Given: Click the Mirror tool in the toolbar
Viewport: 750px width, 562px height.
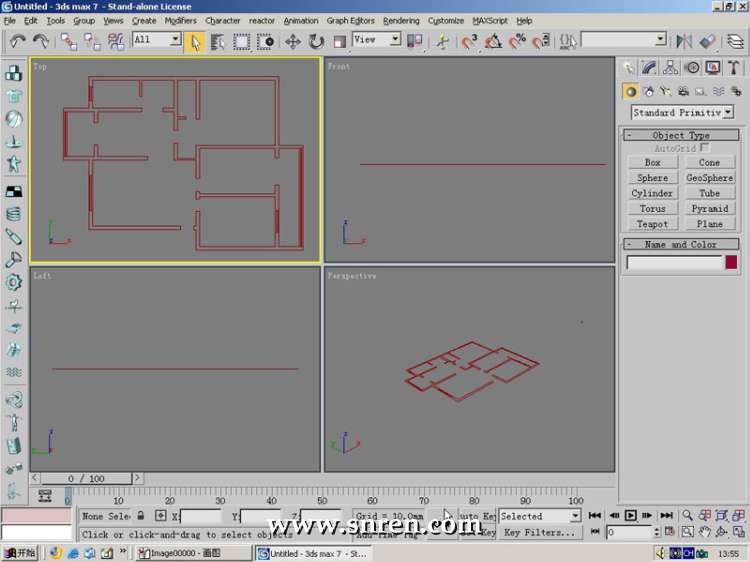Looking at the screenshot, I should coord(684,41).
